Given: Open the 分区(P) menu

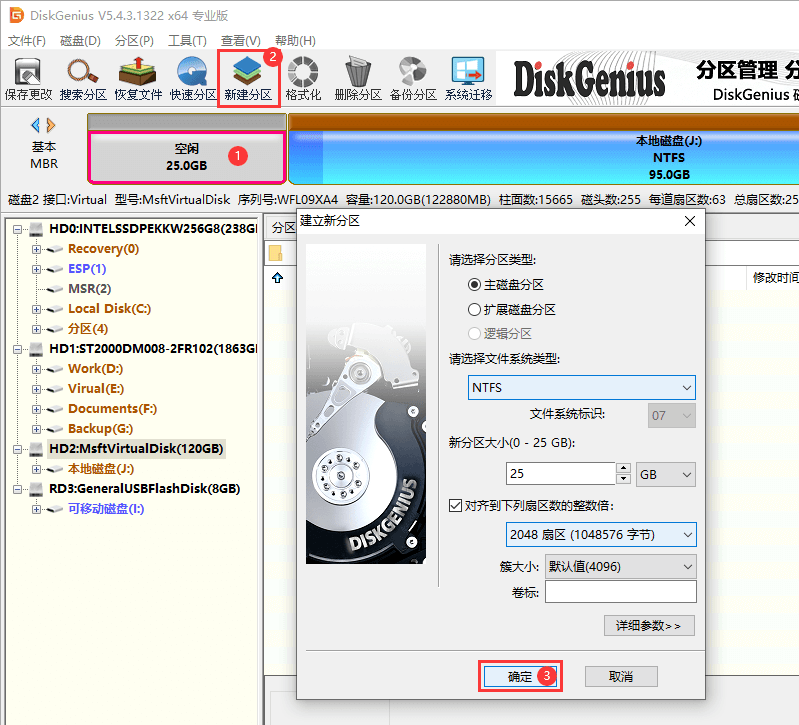Looking at the screenshot, I should coord(134,41).
